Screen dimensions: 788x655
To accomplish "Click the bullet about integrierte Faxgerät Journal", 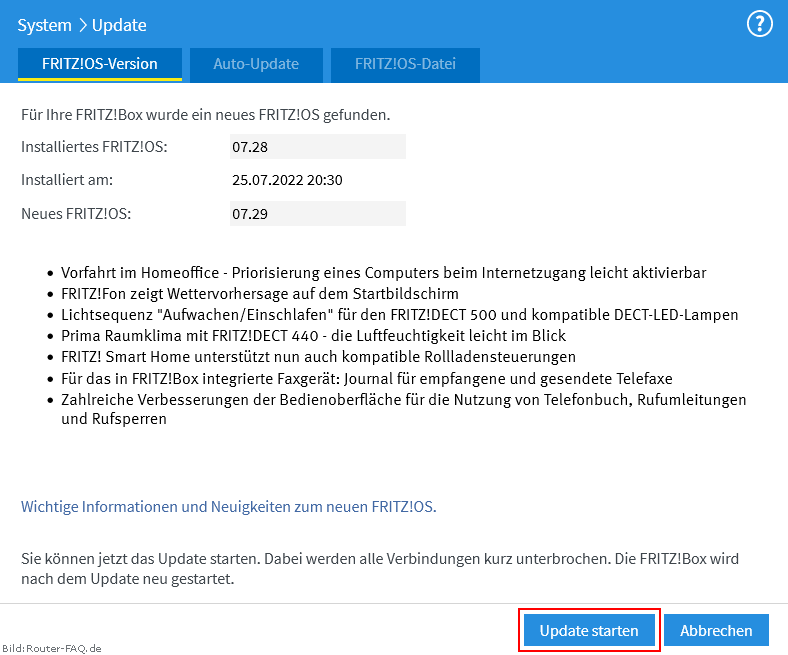I will click(x=367, y=379).
